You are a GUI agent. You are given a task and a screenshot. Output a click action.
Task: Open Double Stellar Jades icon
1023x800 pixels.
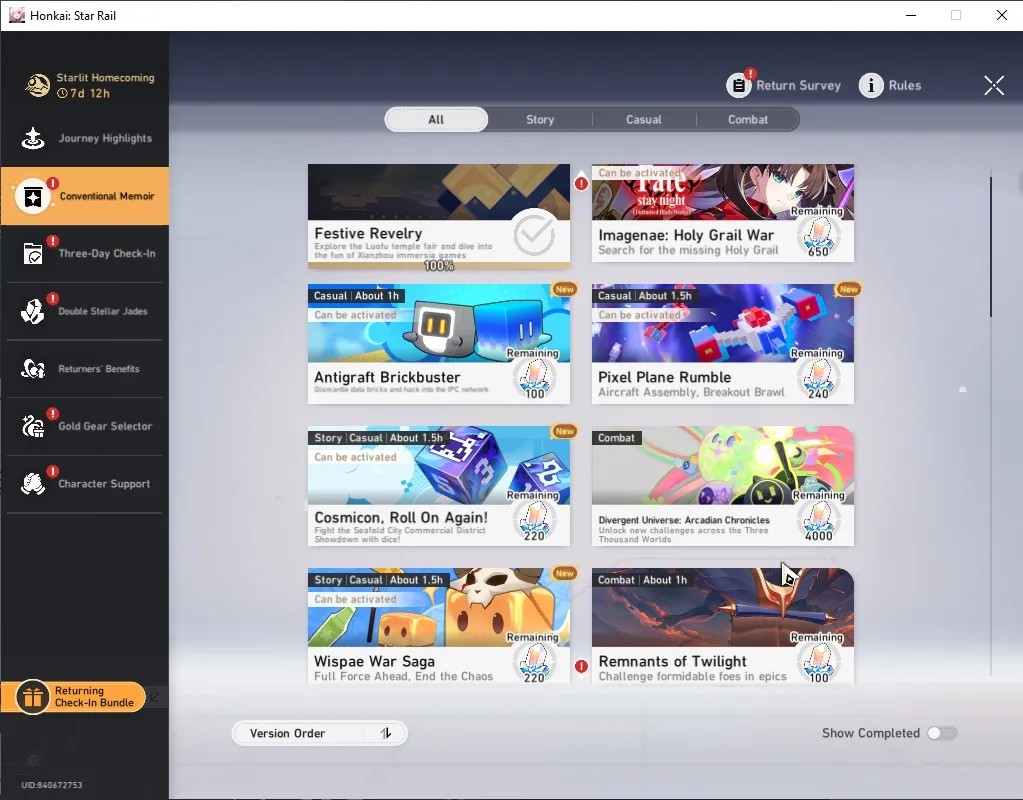(33, 311)
